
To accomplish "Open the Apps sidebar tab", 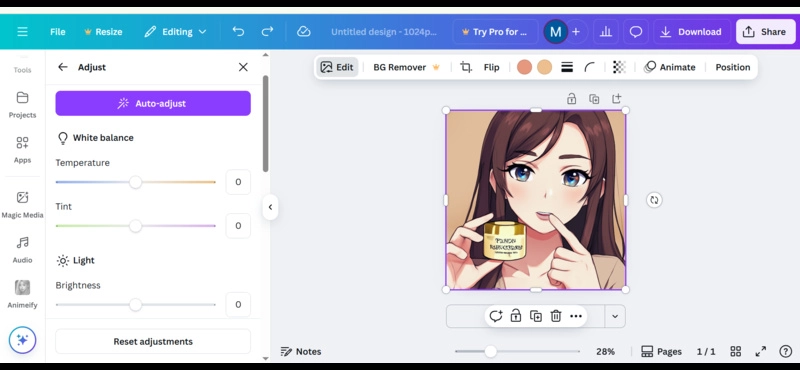I will click(x=22, y=150).
